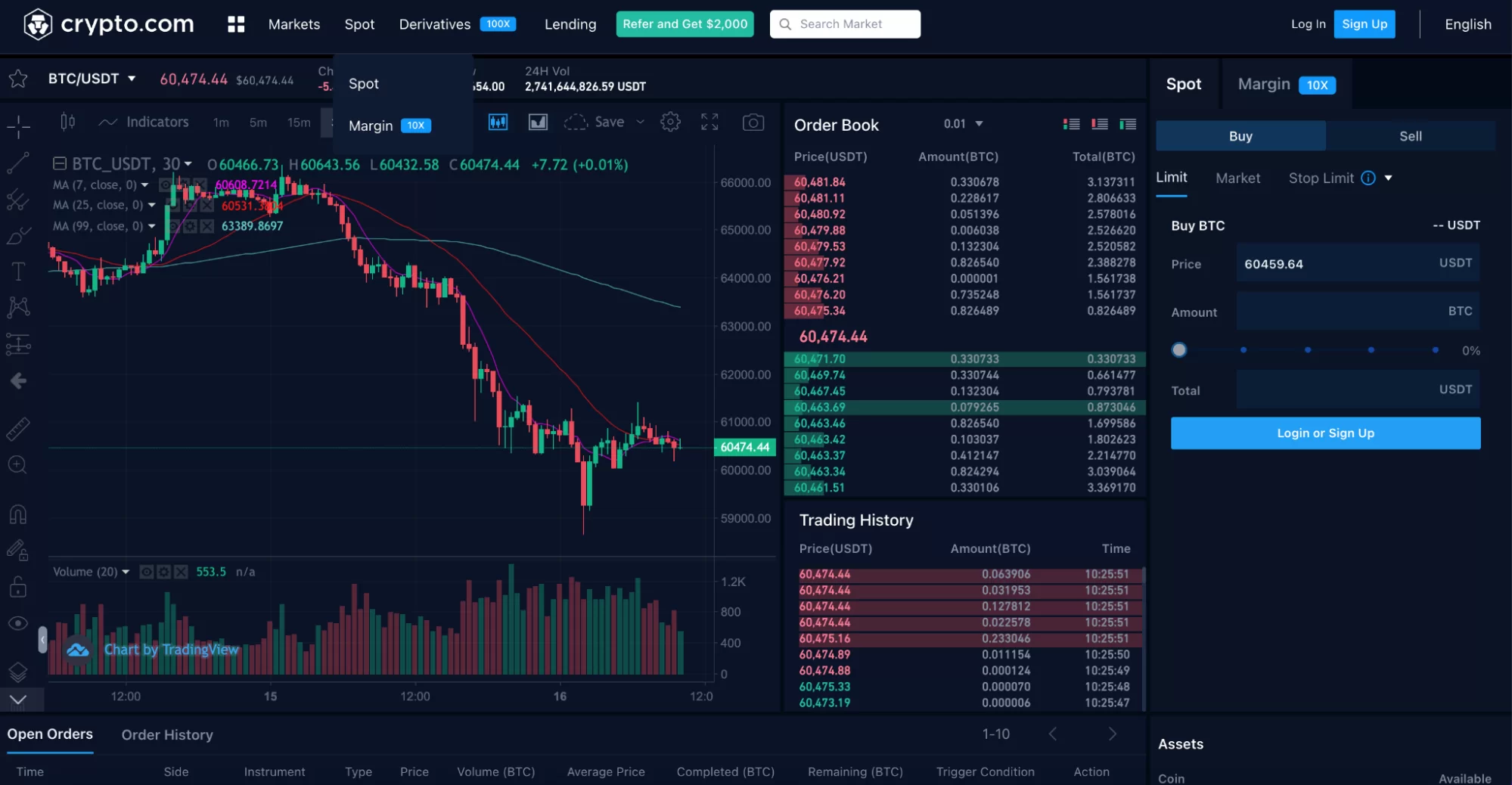The image size is (1512, 785).
Task: Click the chart camera screenshot icon
Action: (x=753, y=123)
